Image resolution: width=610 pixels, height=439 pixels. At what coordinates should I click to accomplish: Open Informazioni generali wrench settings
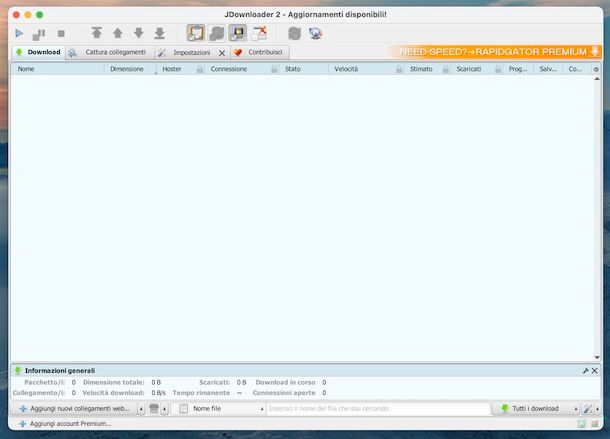coord(585,371)
